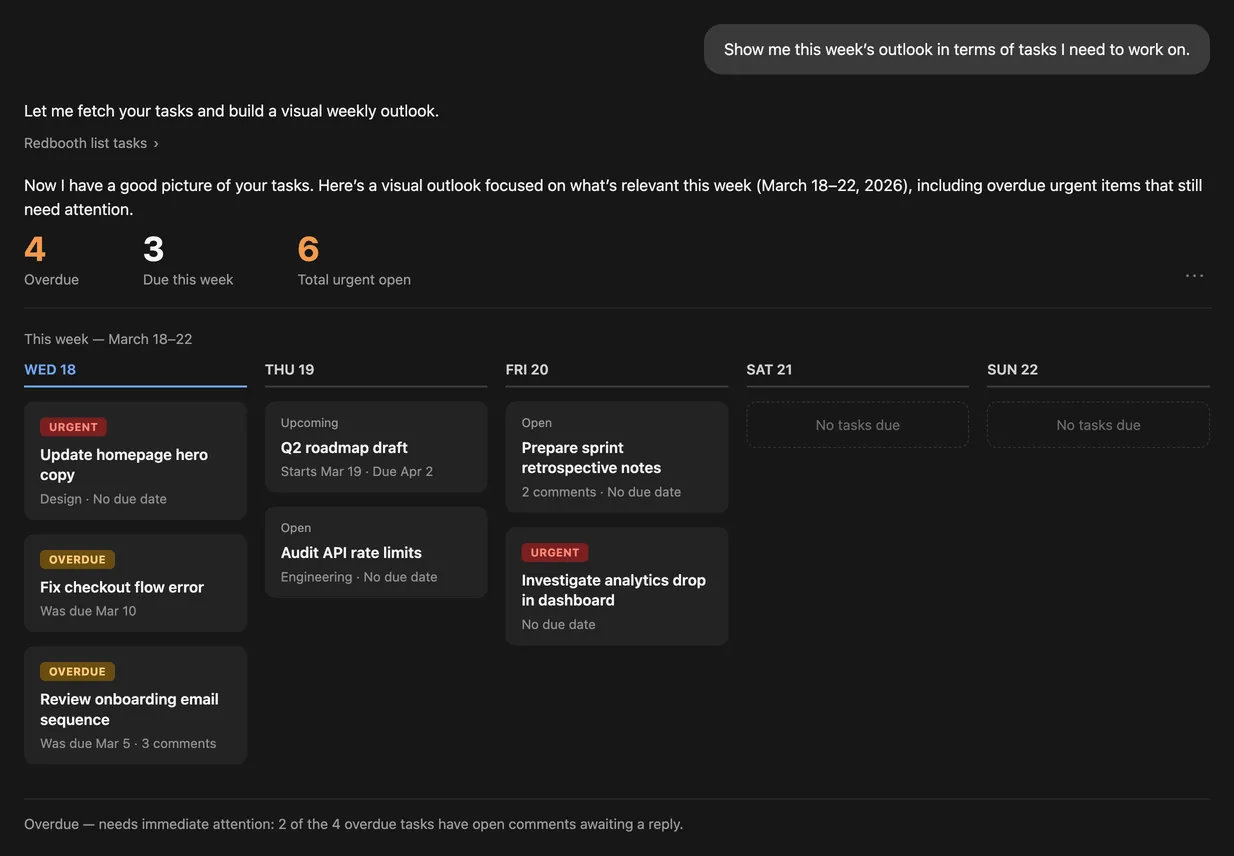Screen dimensions: 1234x856
Task: Open the Q2 roadmap draft task card
Action: coord(376,447)
